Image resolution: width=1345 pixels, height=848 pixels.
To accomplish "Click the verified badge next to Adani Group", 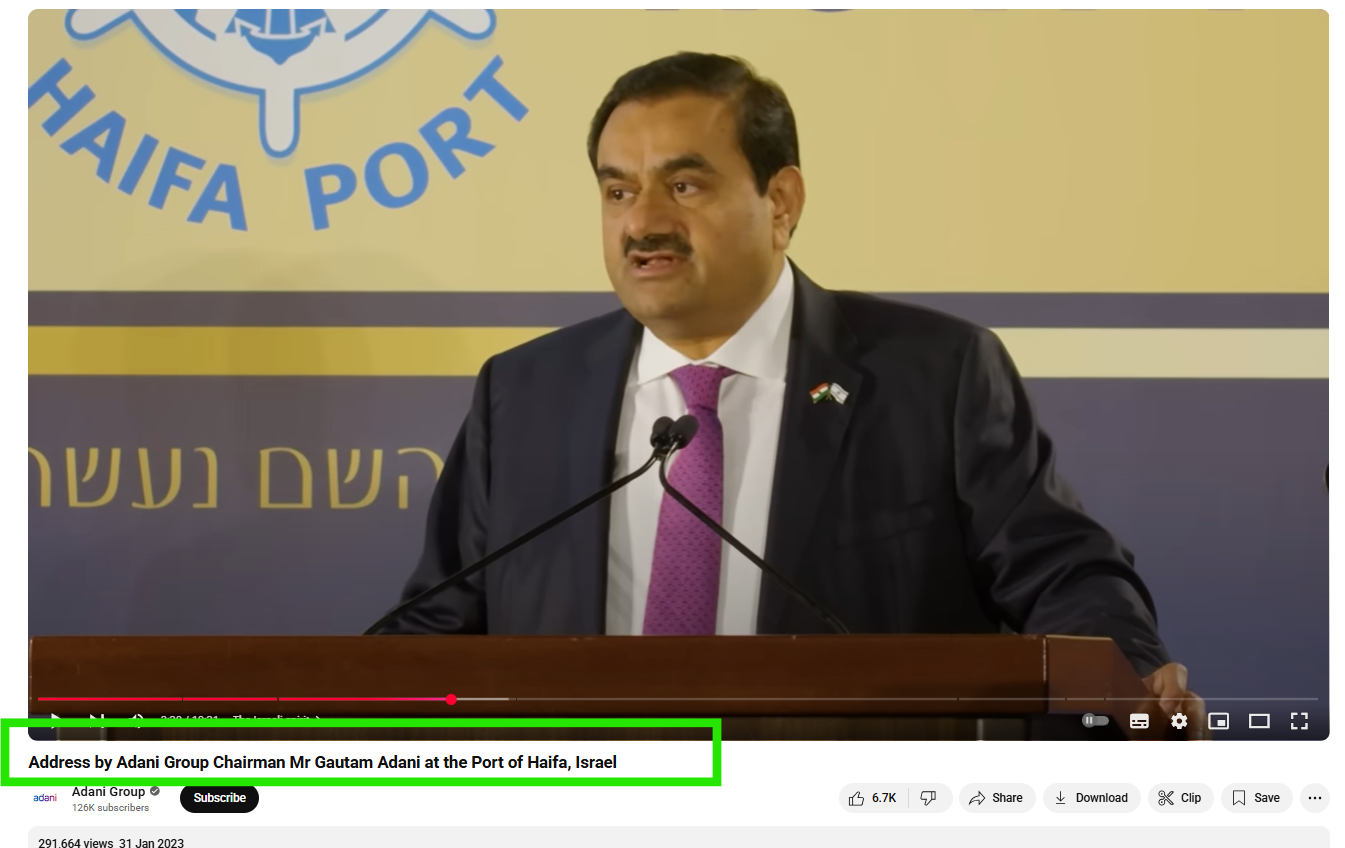I will (155, 792).
